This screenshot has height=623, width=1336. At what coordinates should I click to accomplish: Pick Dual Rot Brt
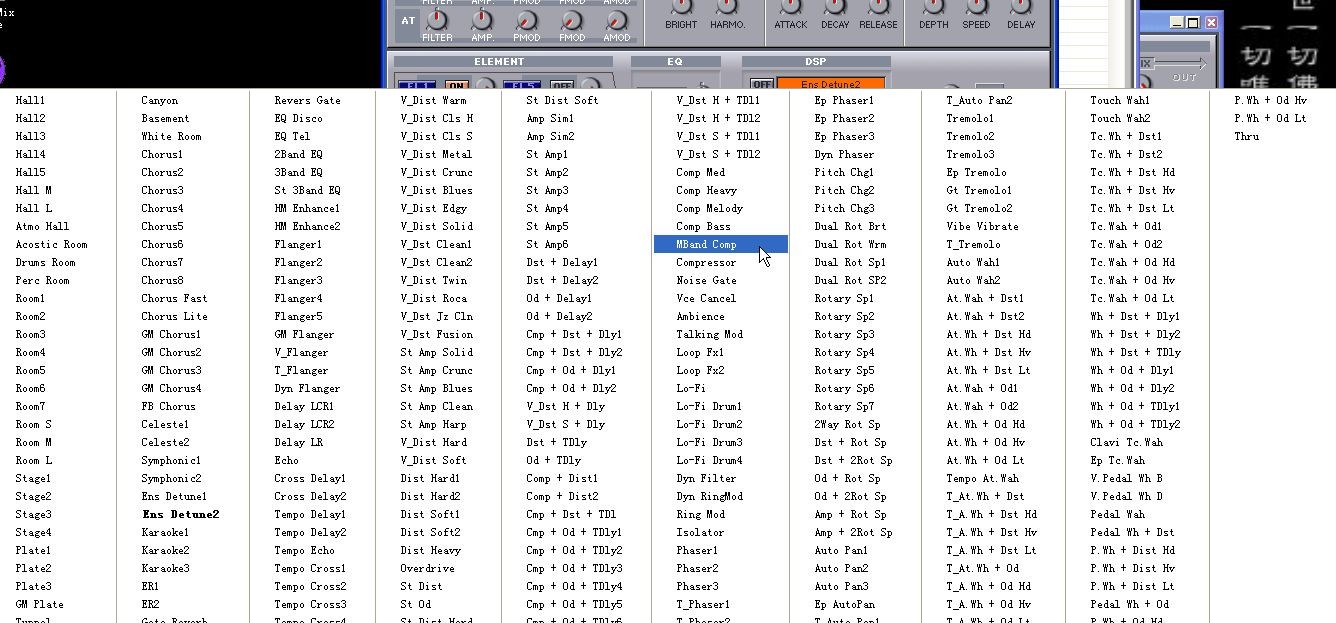tap(850, 226)
